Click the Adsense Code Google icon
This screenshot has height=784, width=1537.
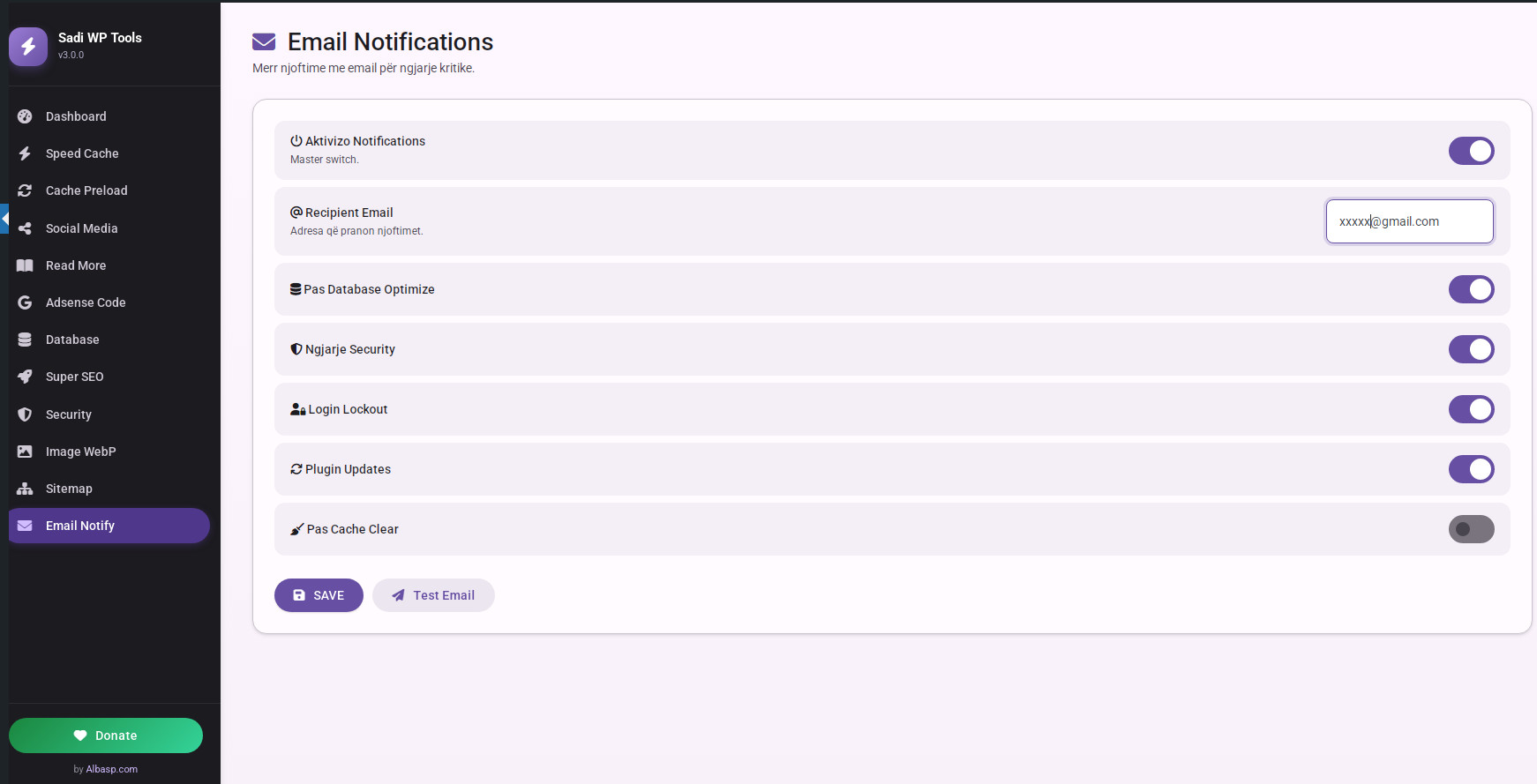[x=25, y=302]
